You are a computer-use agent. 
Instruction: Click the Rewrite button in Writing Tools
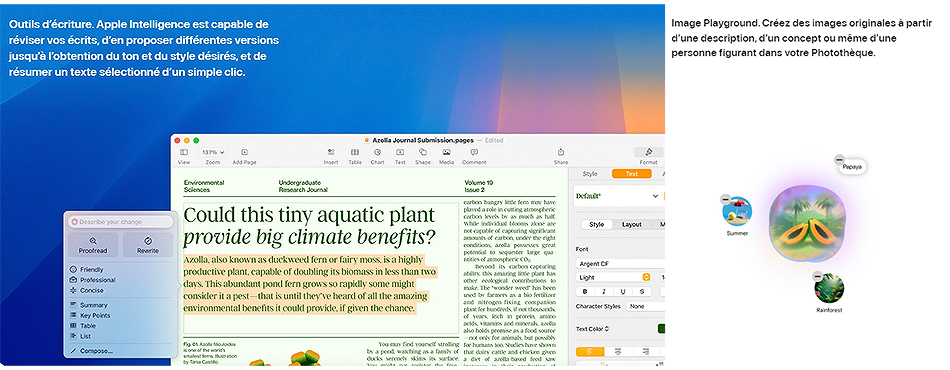click(148, 245)
